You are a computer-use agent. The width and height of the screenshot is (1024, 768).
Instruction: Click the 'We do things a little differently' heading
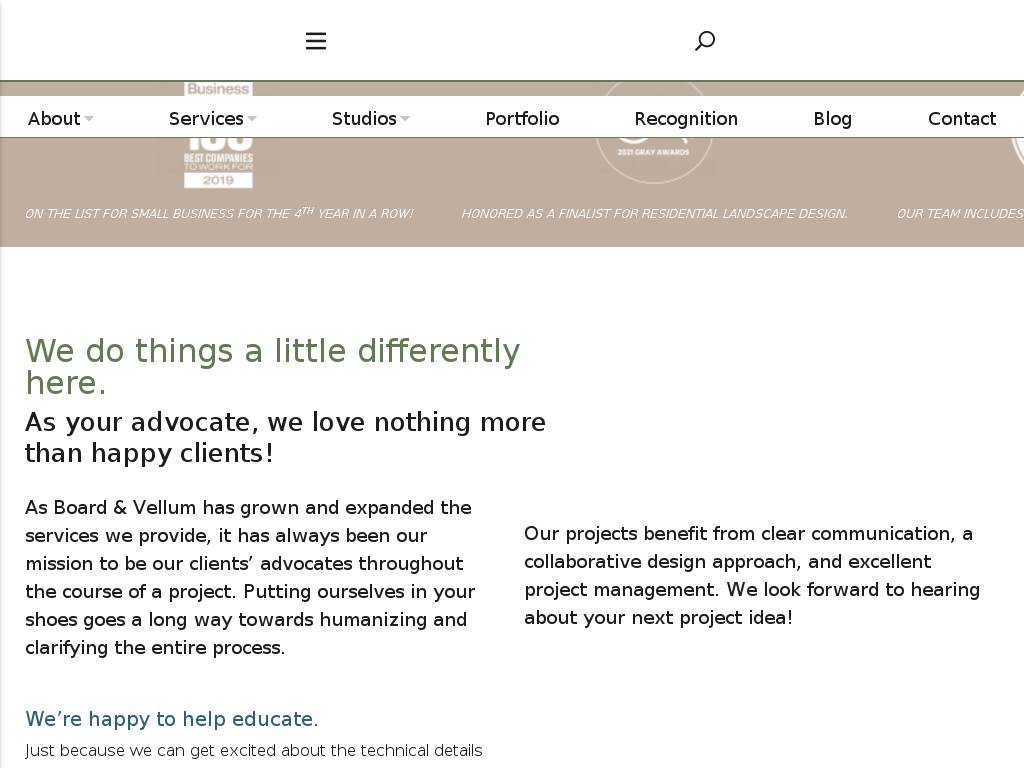click(272, 366)
